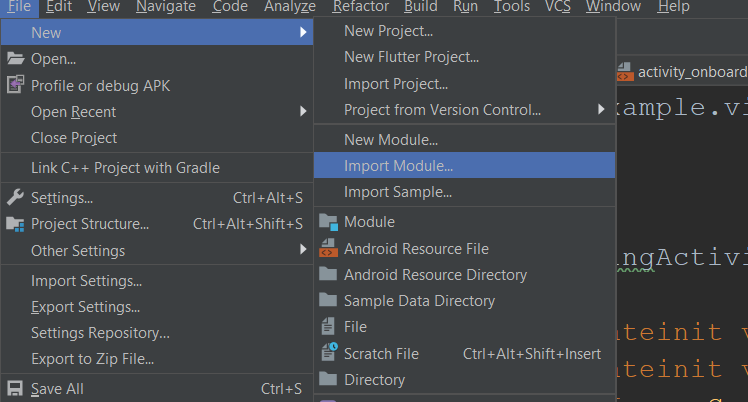This screenshot has height=402, width=748.
Task: Expand the Open Recent submenu arrow
Action: click(302, 112)
